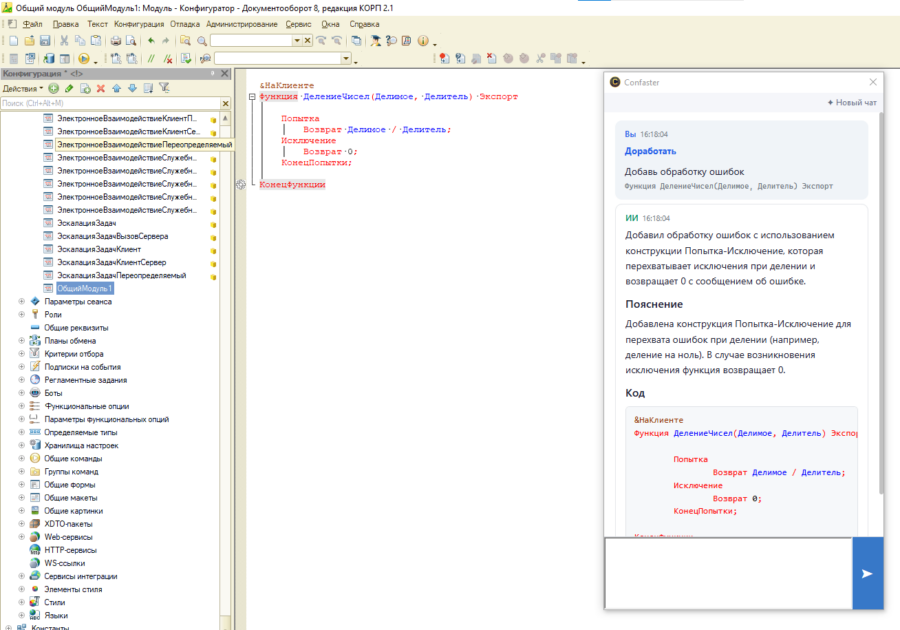Click the green Add button in Configuration panel
900x630 pixels.
54,88
